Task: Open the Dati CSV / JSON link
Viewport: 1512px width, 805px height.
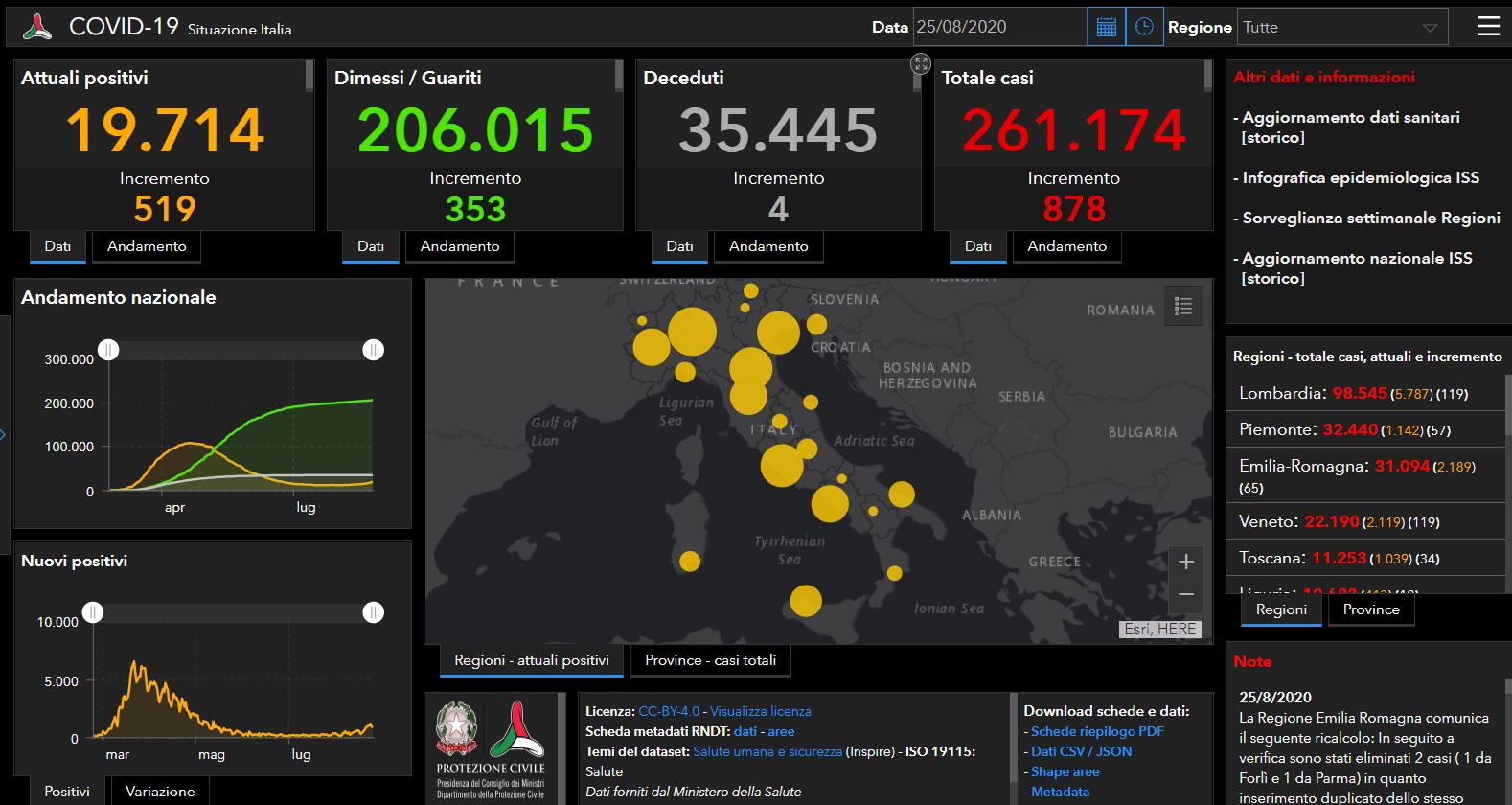Action: (x=1081, y=751)
